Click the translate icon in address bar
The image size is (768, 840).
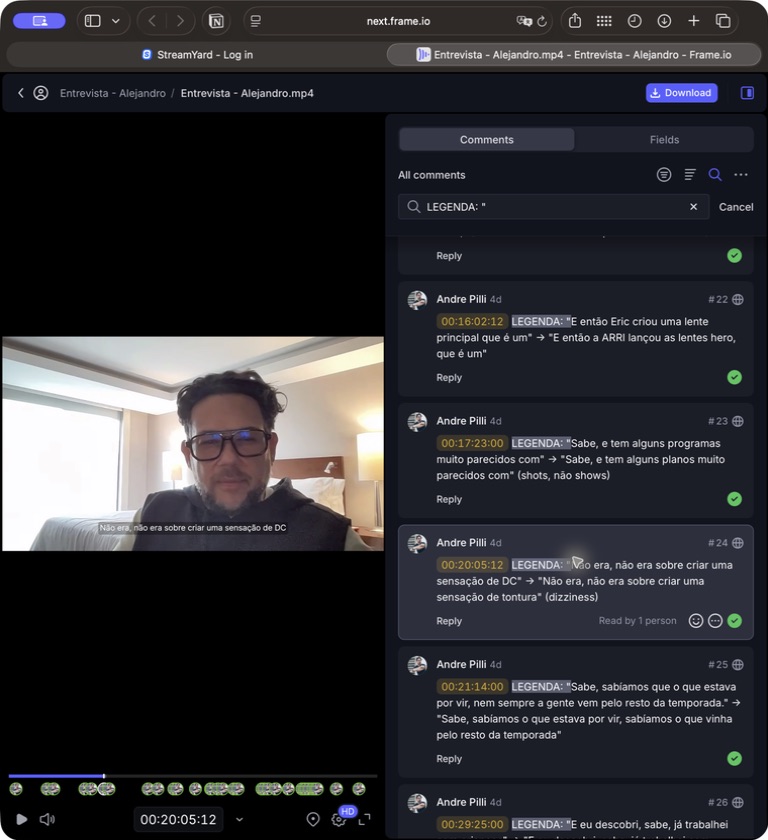[524, 21]
